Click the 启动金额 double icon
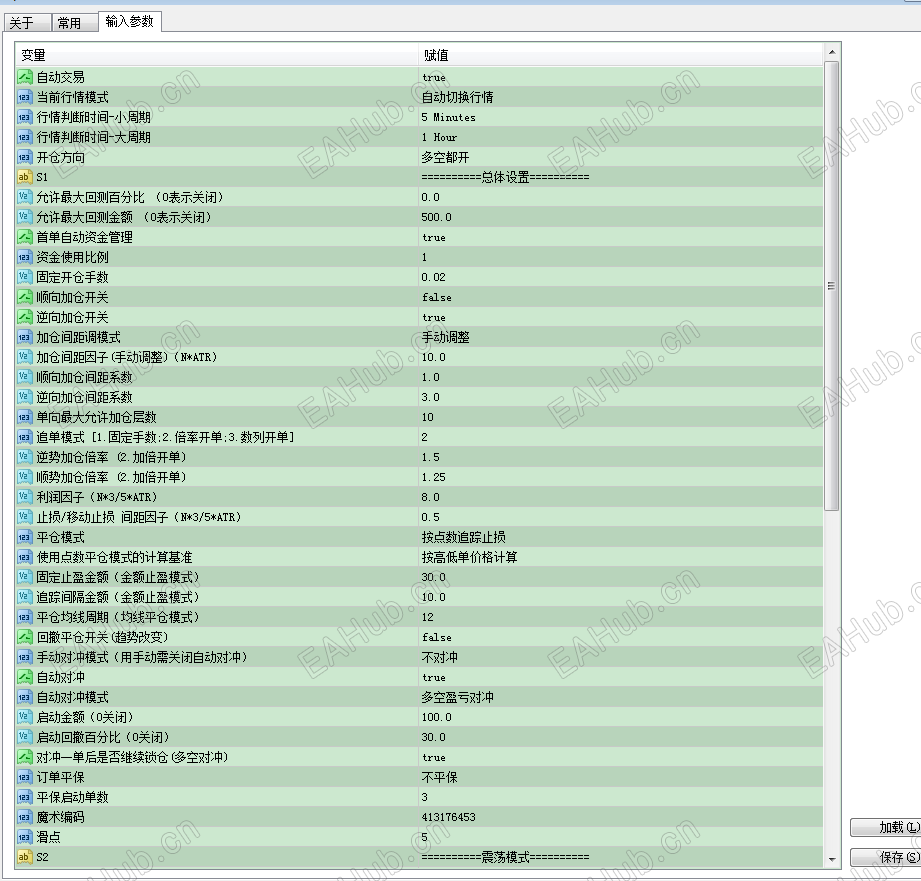Screen dimensions: 921x881 pos(24,717)
